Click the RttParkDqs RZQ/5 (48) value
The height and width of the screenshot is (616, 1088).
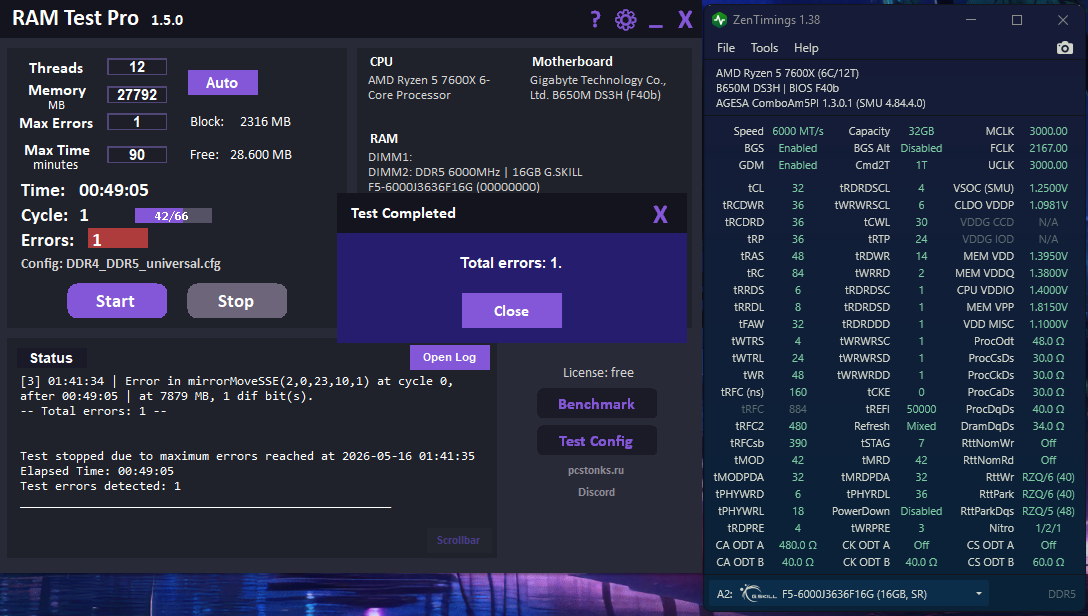pyautogui.click(x=1048, y=511)
